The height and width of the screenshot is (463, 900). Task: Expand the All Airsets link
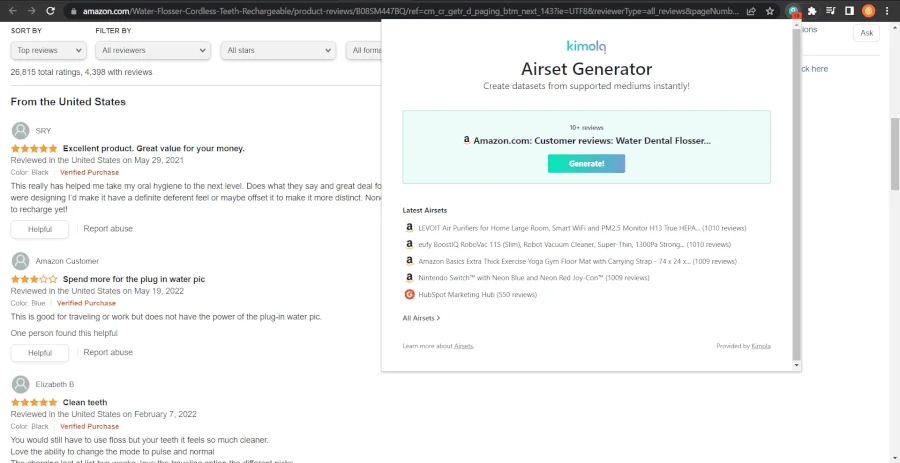(421, 318)
